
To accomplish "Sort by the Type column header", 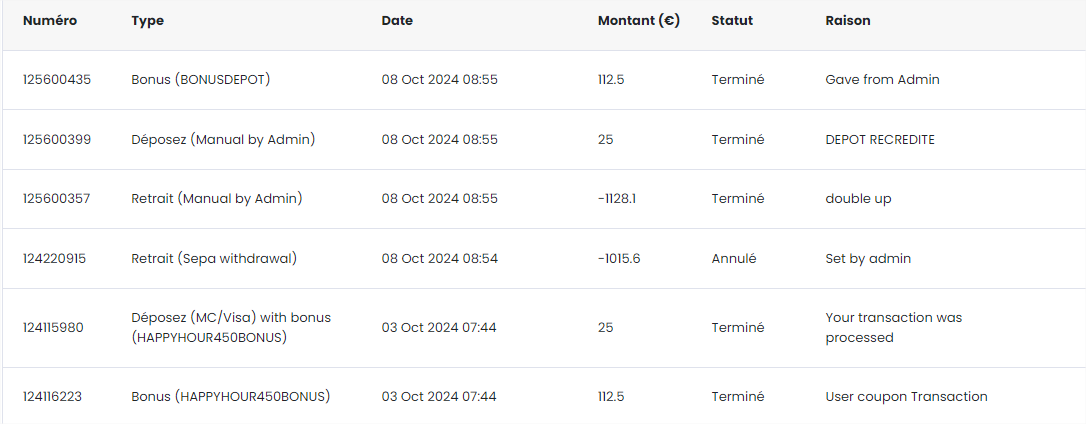I will (148, 21).
